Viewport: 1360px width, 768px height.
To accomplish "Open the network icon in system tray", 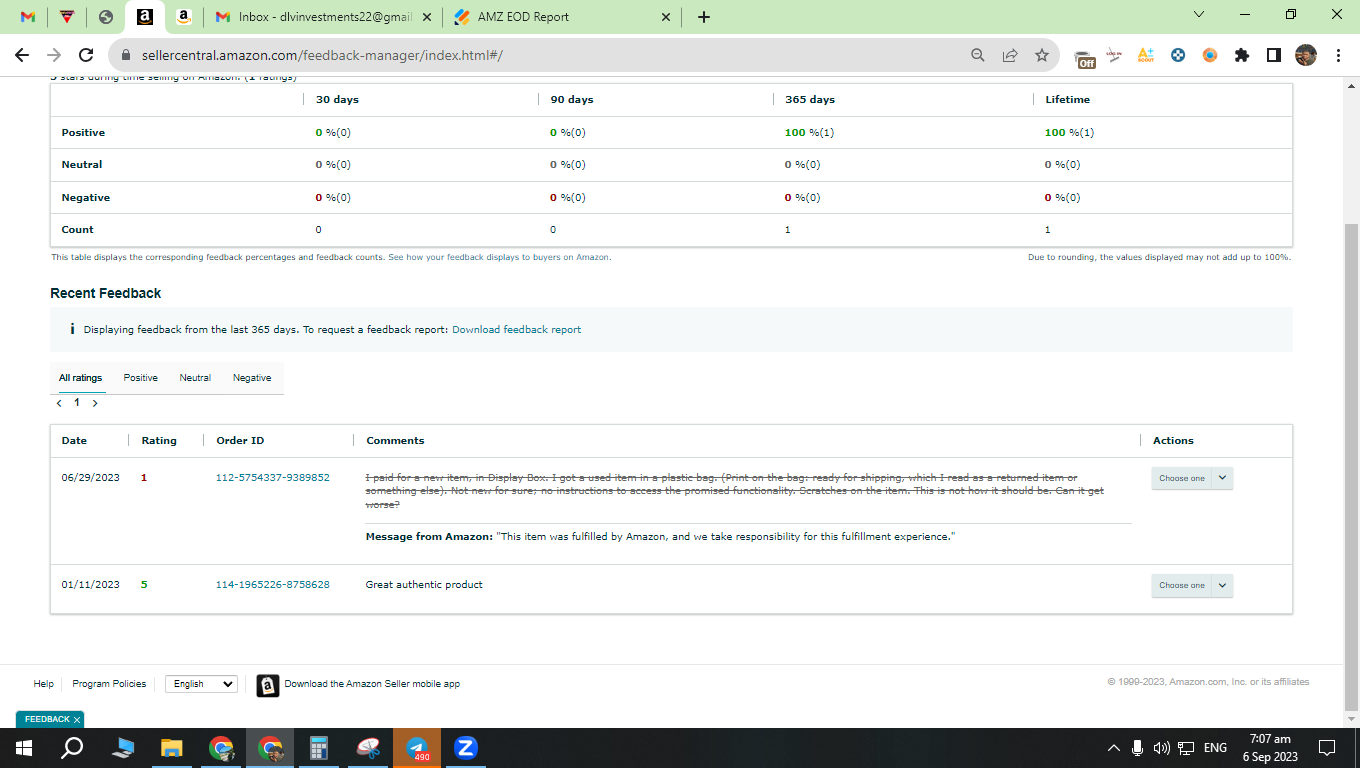I will (x=1187, y=748).
